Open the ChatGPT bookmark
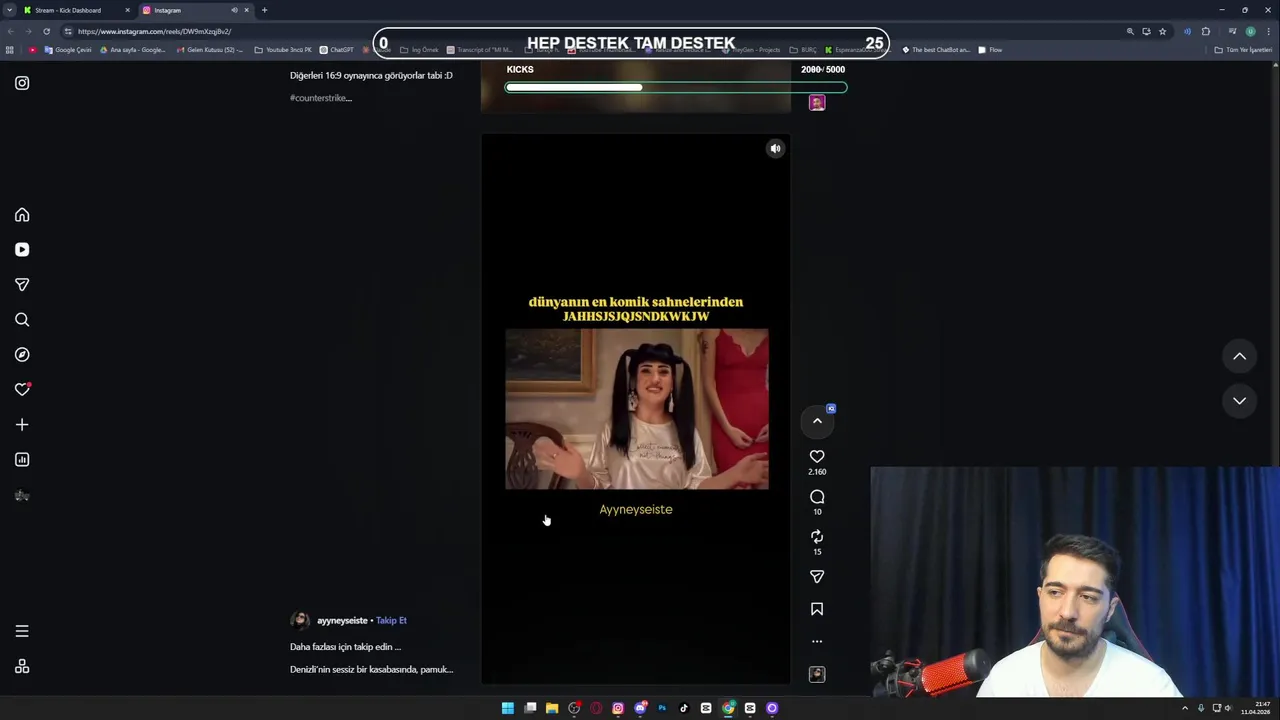Image resolution: width=1280 pixels, height=720 pixels. click(337, 50)
